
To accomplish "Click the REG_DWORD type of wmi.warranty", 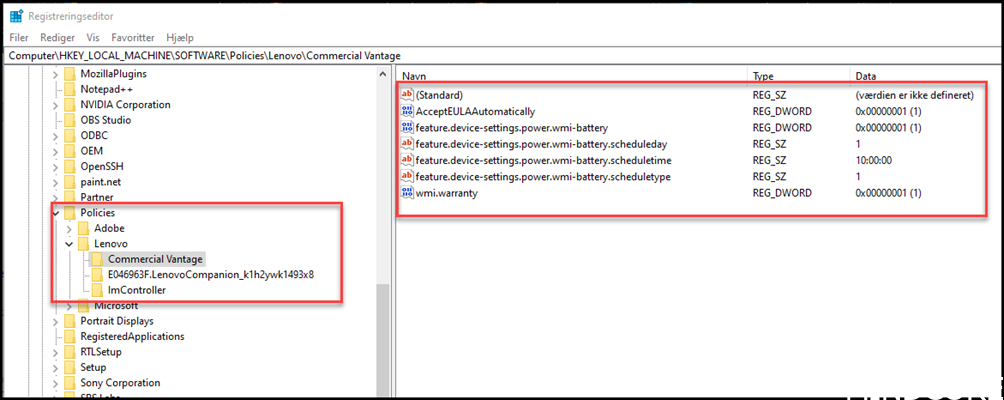I will (x=782, y=193).
